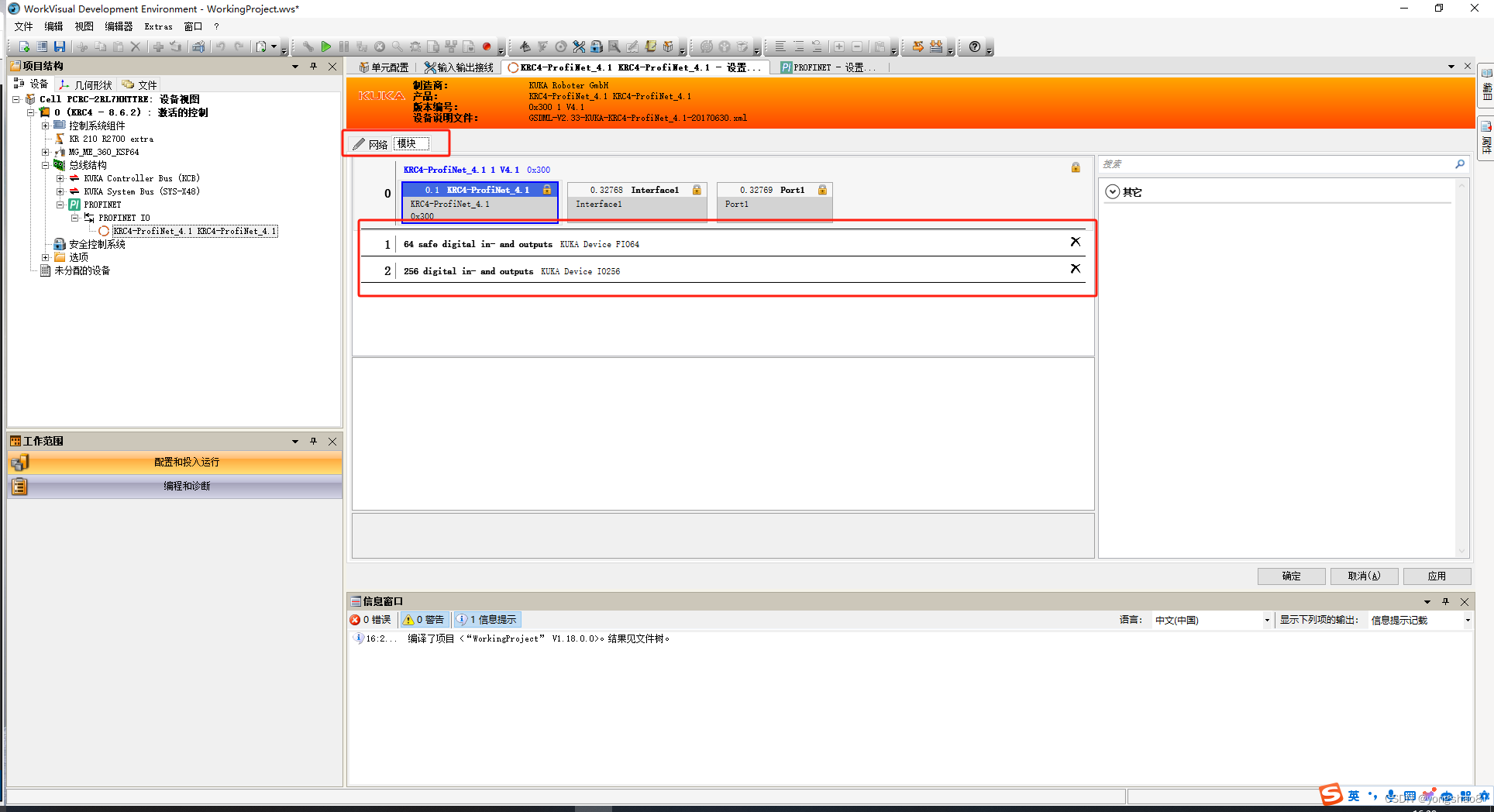The image size is (1494, 812).
Task: Click the 确定 button
Action: coord(1291,576)
